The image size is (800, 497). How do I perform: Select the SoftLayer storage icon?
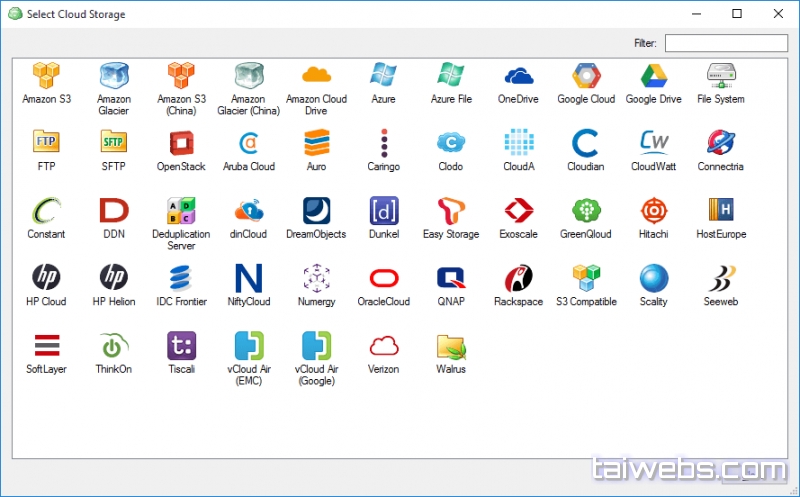click(x=46, y=346)
